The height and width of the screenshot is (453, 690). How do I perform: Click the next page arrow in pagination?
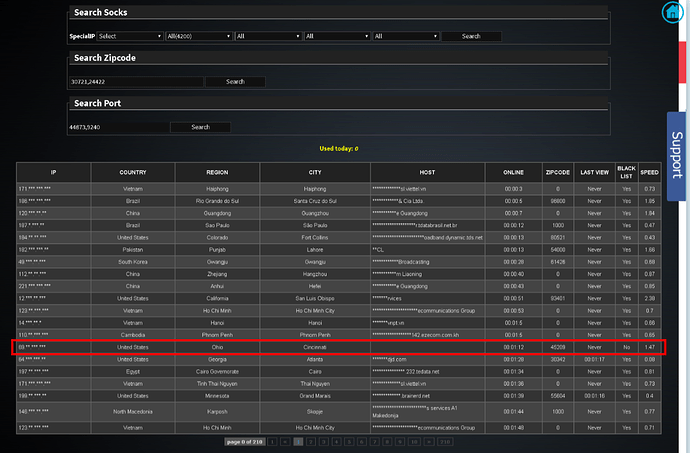click(x=428, y=440)
